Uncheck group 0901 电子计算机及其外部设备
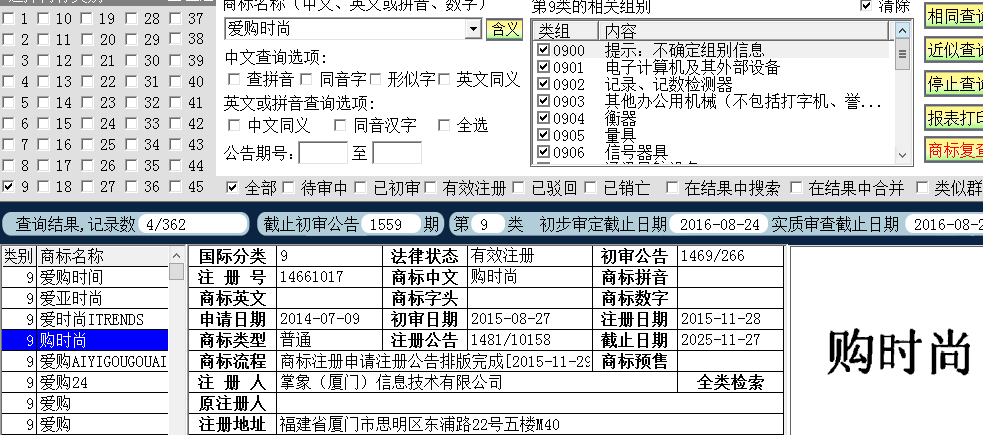Screen dimensions: 983x435 [x=544, y=66]
